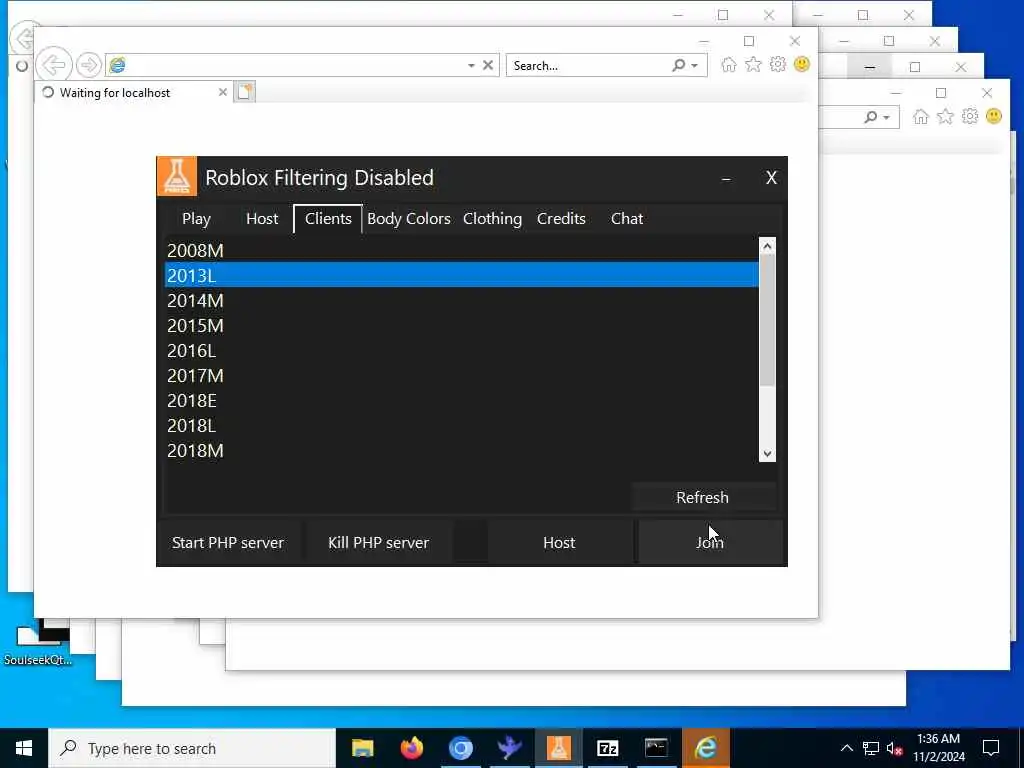The height and width of the screenshot is (768, 1024).
Task: Select the 2014M client
Action: click(461, 300)
